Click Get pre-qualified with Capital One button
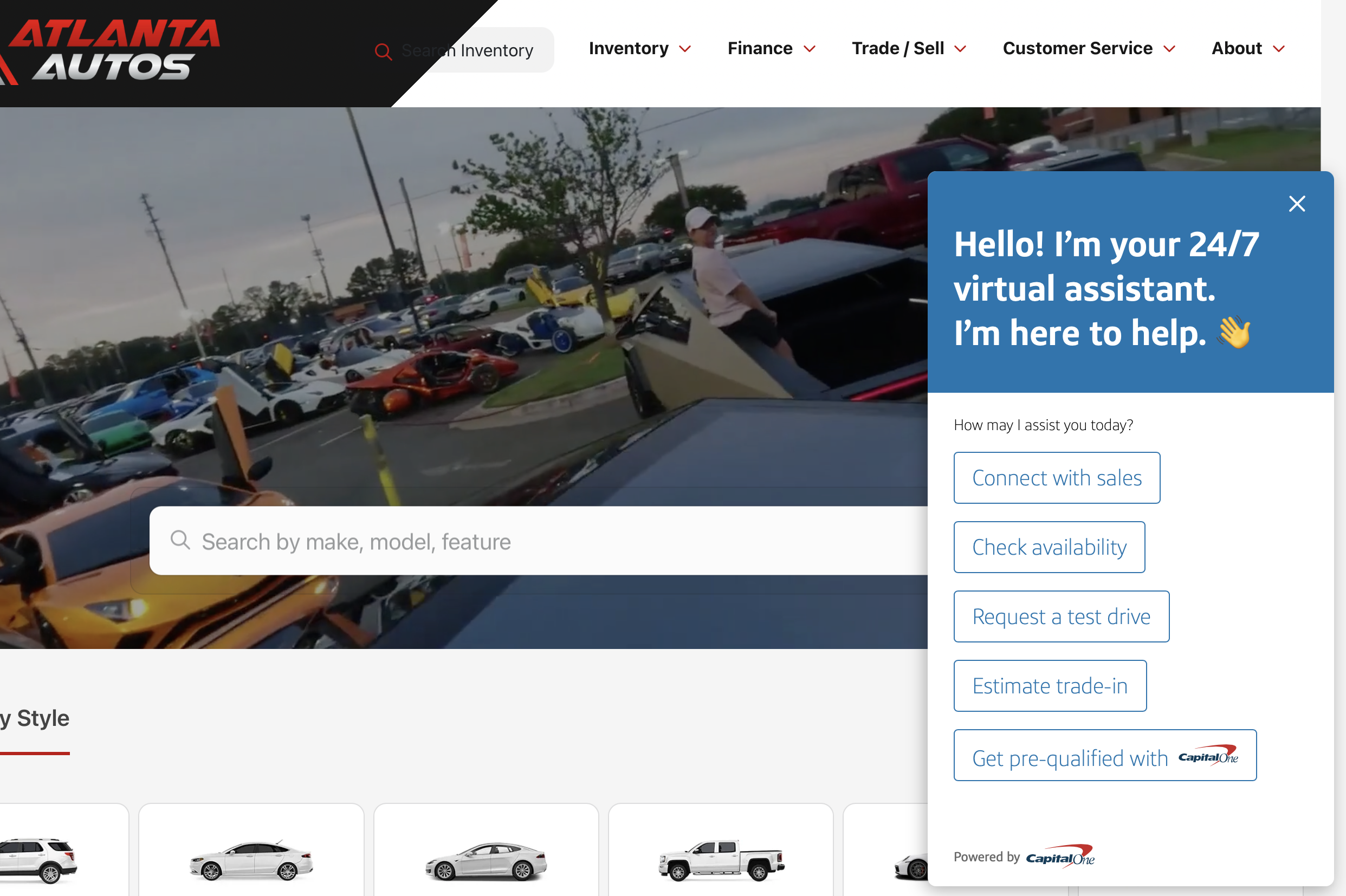This screenshot has height=896, width=1346. click(1105, 755)
